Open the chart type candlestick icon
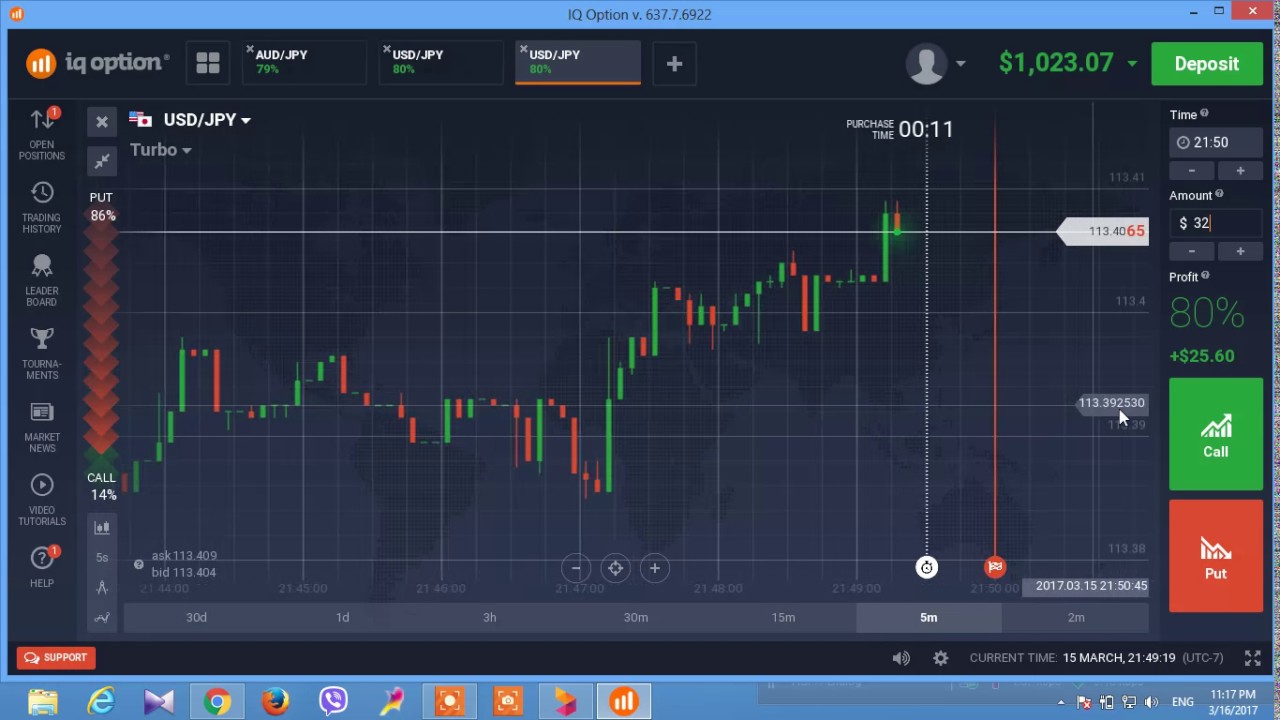This screenshot has height=720, width=1280. coord(102,527)
